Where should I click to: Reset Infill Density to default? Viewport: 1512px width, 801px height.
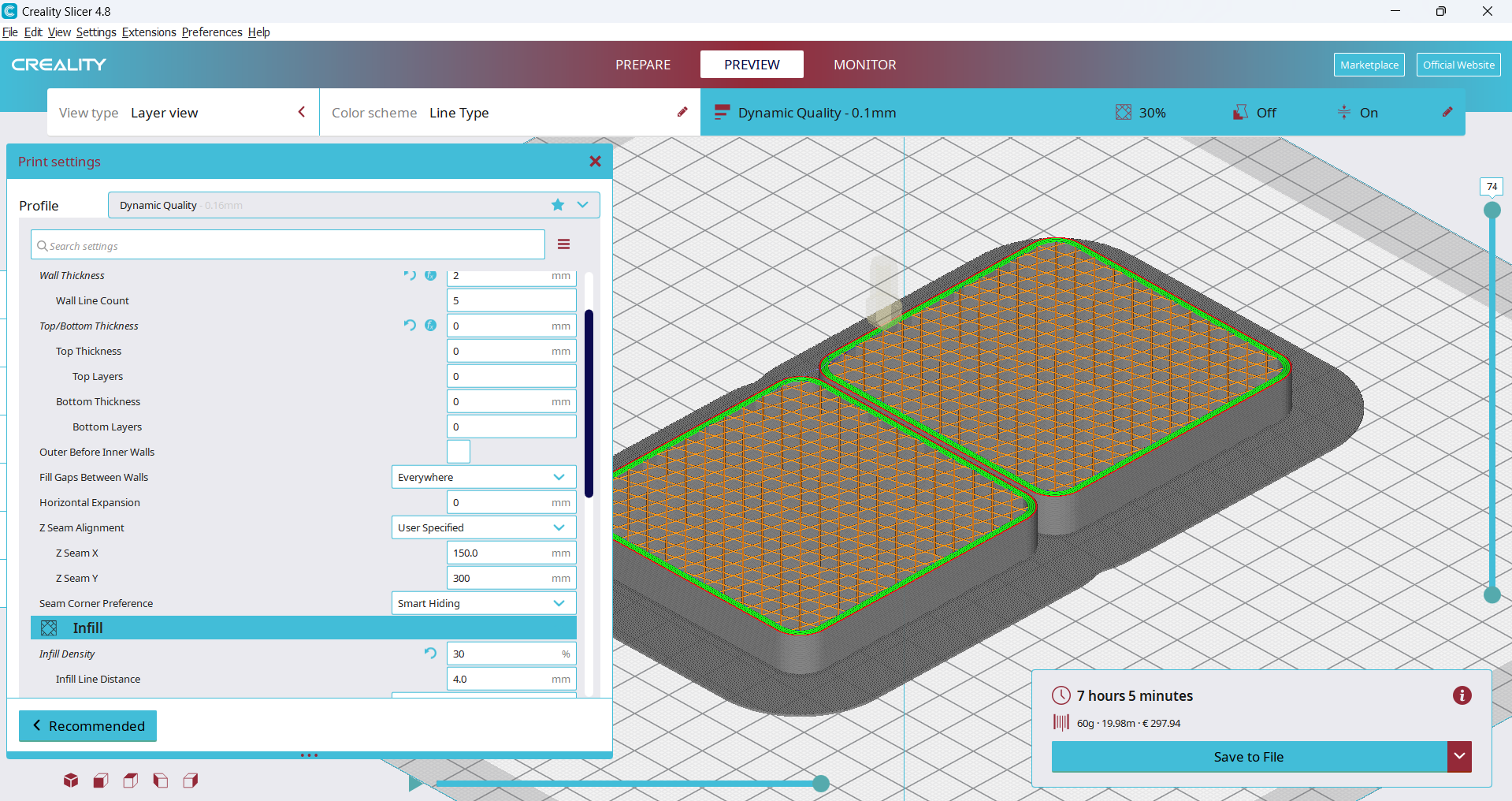click(430, 653)
